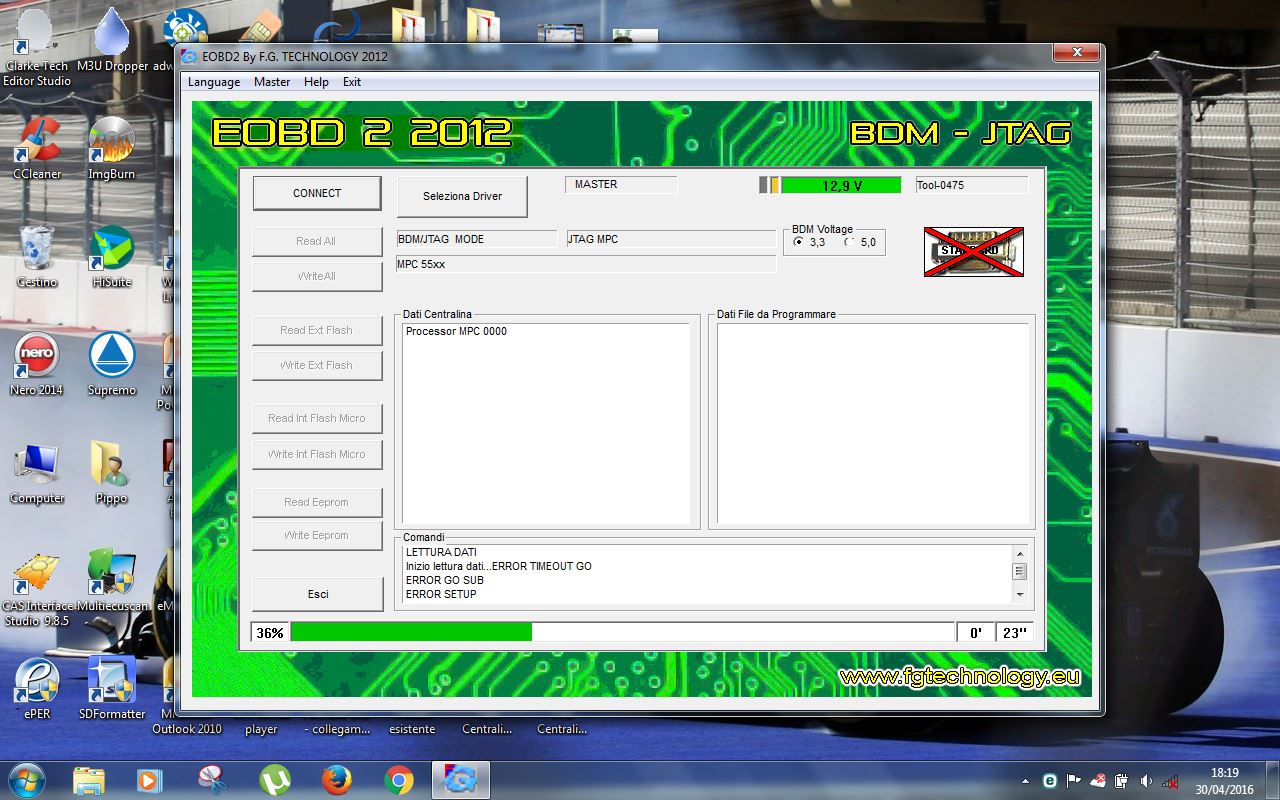
Task: Click the Action Center flag icon
Action: tap(1074, 781)
